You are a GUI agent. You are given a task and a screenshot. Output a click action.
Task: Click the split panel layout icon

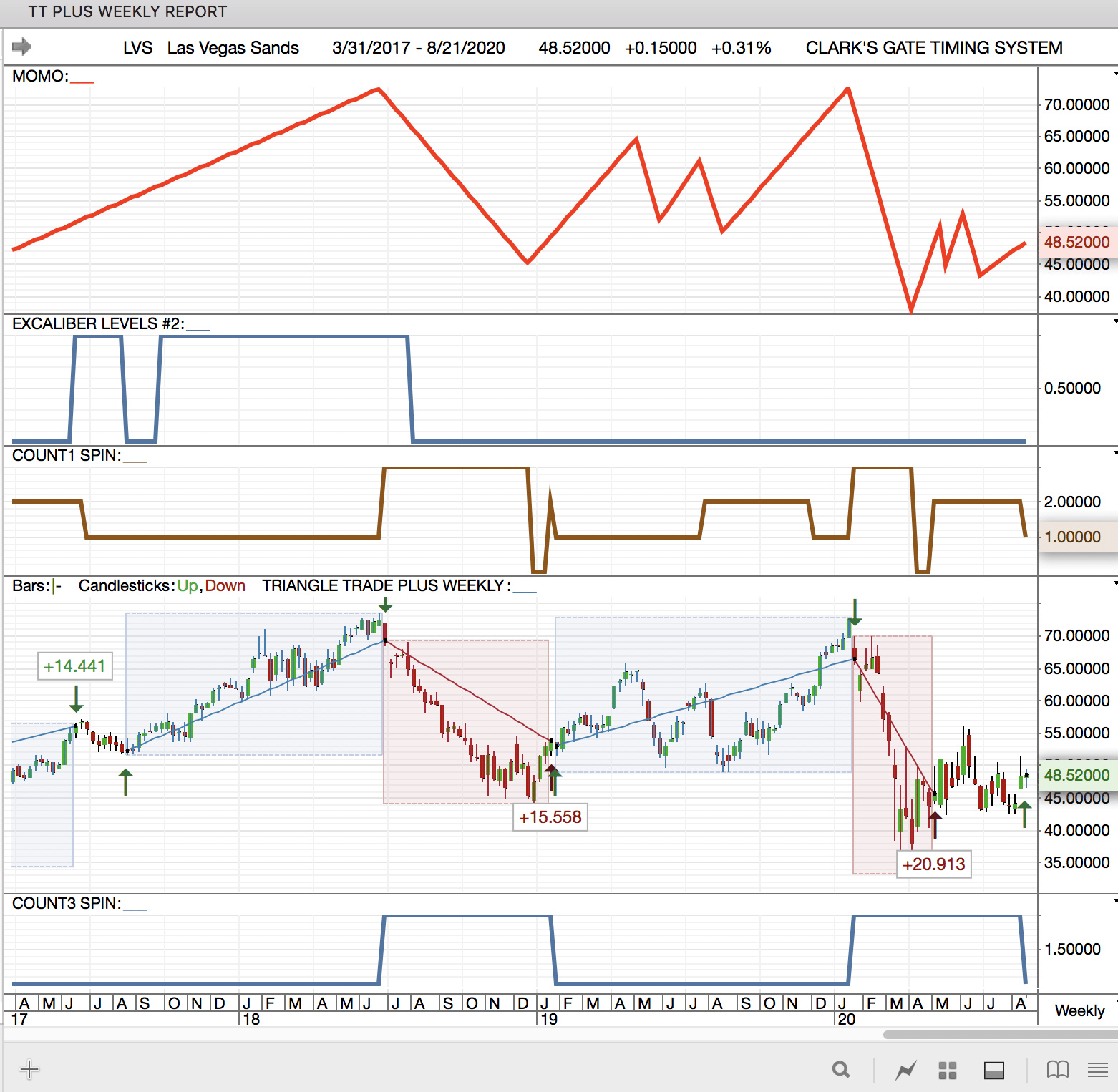994,1071
